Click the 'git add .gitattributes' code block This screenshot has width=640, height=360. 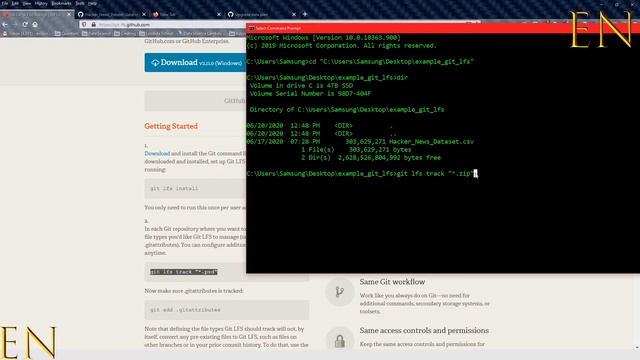[227, 310]
